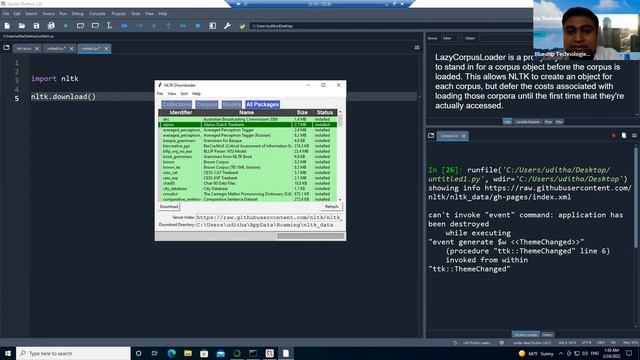Open editor pane options hamburger menu

(x=417, y=48)
